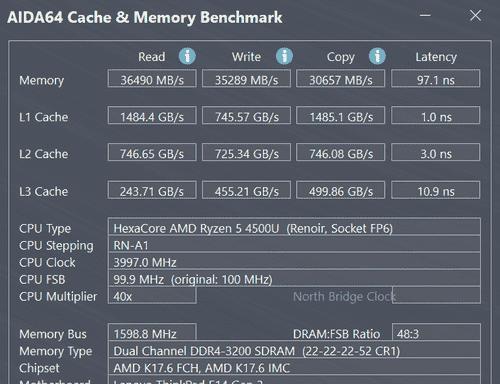Close the AIDA64 benchmark window
This screenshot has width=500, height=384.
click(475, 15)
